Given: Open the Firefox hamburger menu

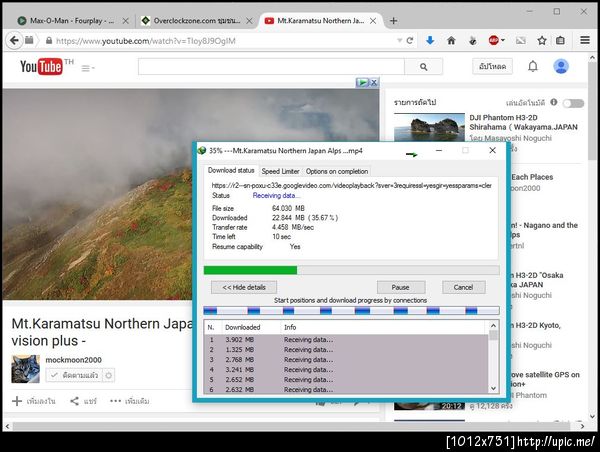Looking at the screenshot, I should point(585,40).
